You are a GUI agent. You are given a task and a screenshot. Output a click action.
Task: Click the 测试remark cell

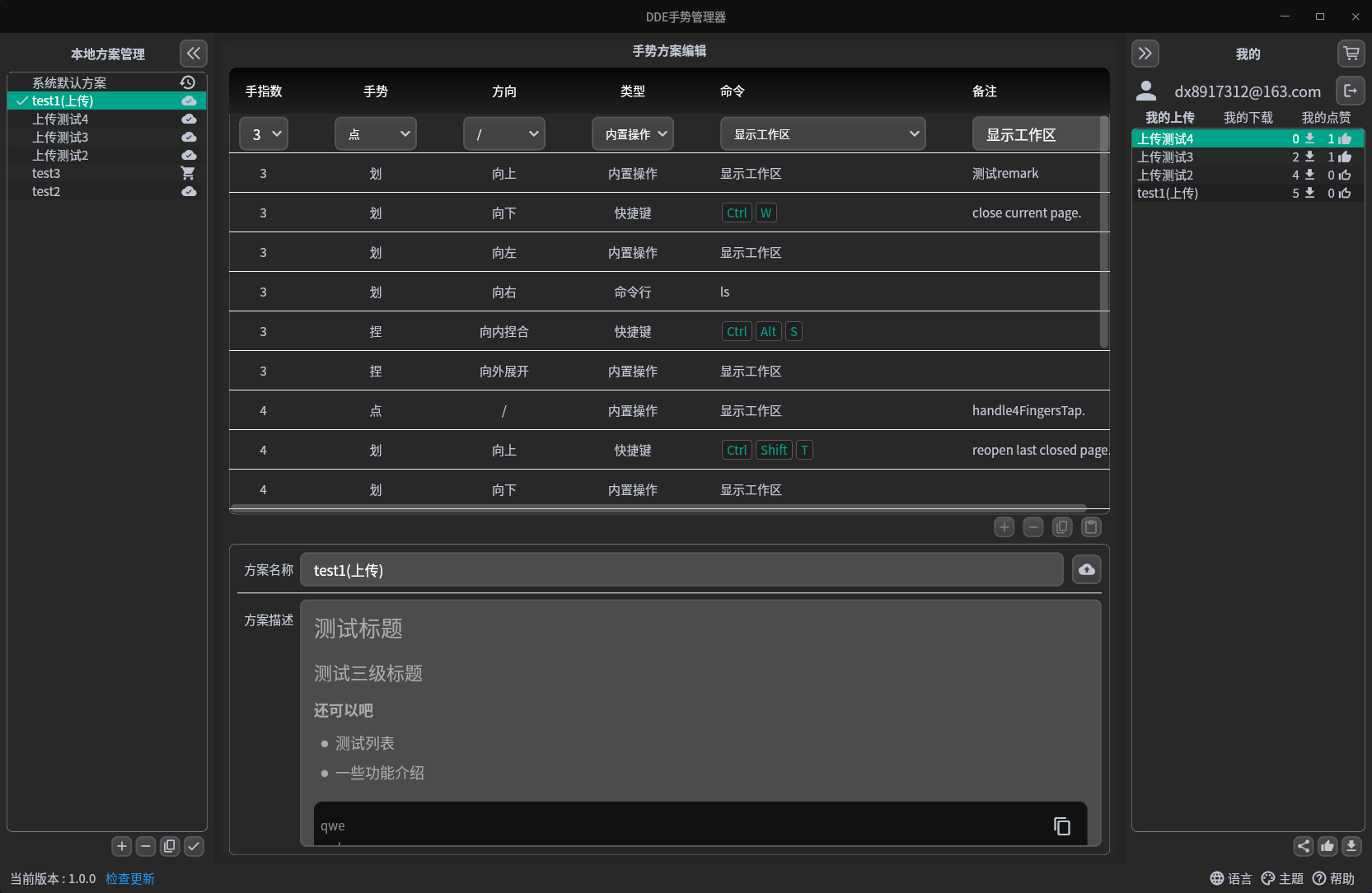(1005, 173)
